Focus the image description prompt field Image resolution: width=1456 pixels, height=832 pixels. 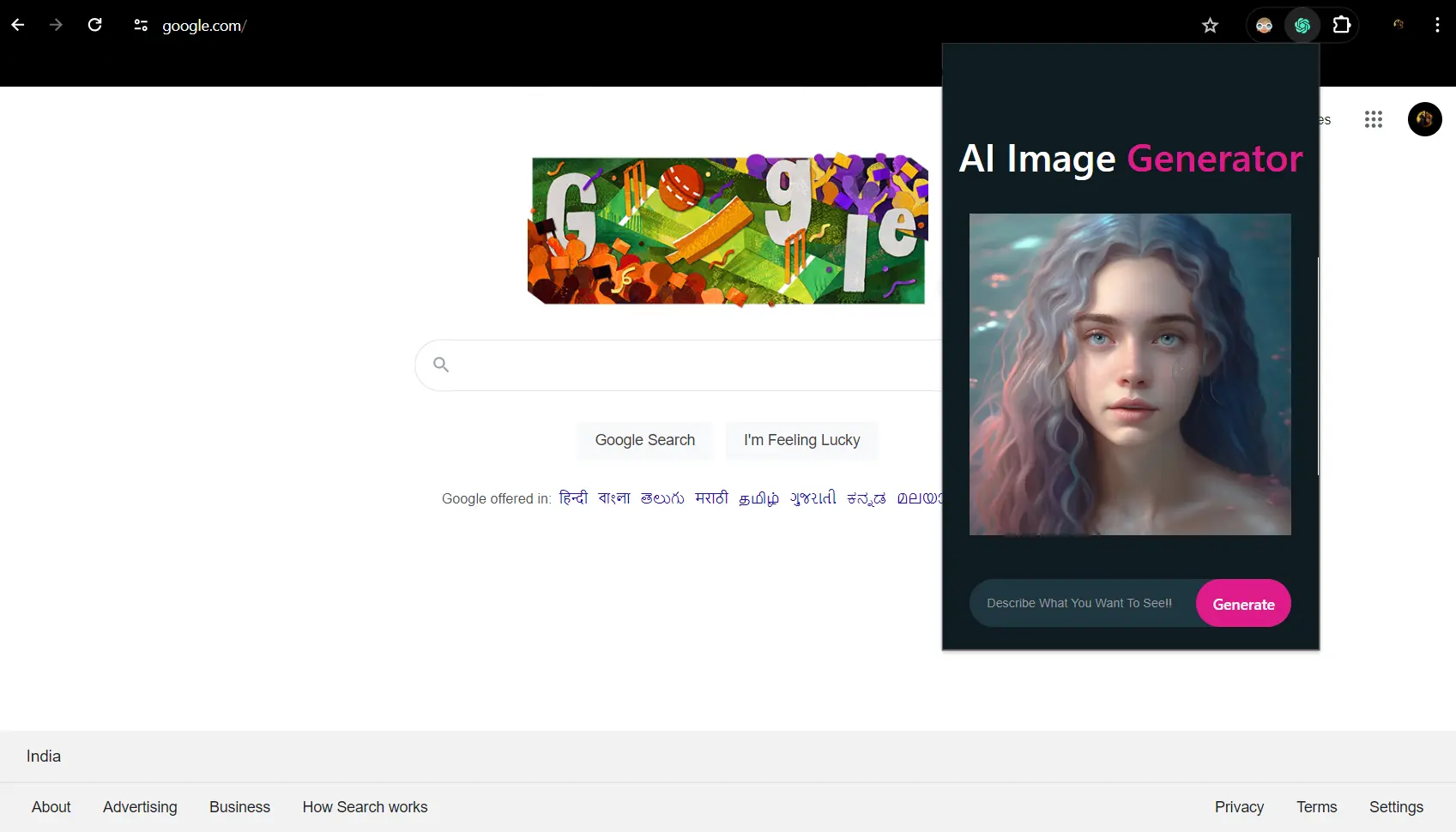click(x=1081, y=603)
